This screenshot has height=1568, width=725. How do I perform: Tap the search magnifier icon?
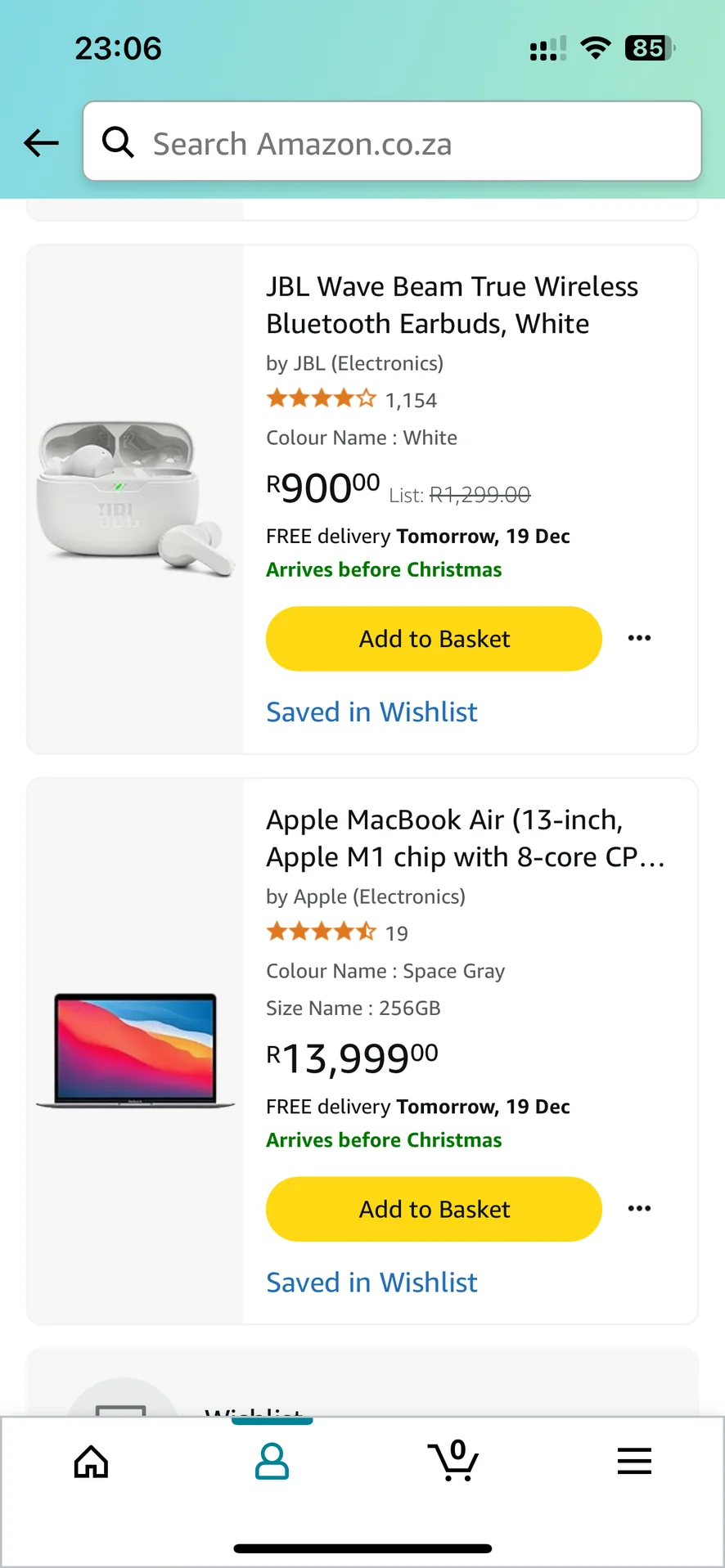[x=118, y=142]
